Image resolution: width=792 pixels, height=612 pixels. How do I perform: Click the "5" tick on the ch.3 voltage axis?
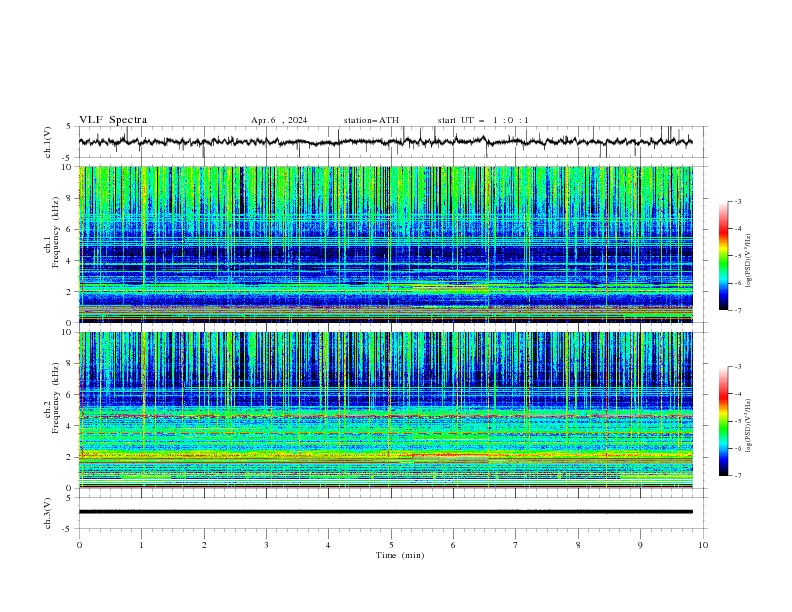coord(69,498)
